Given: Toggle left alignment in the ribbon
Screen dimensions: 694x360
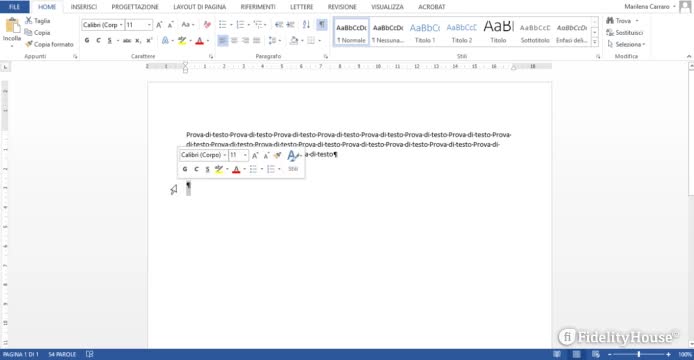Looking at the screenshot, I should [x=223, y=40].
